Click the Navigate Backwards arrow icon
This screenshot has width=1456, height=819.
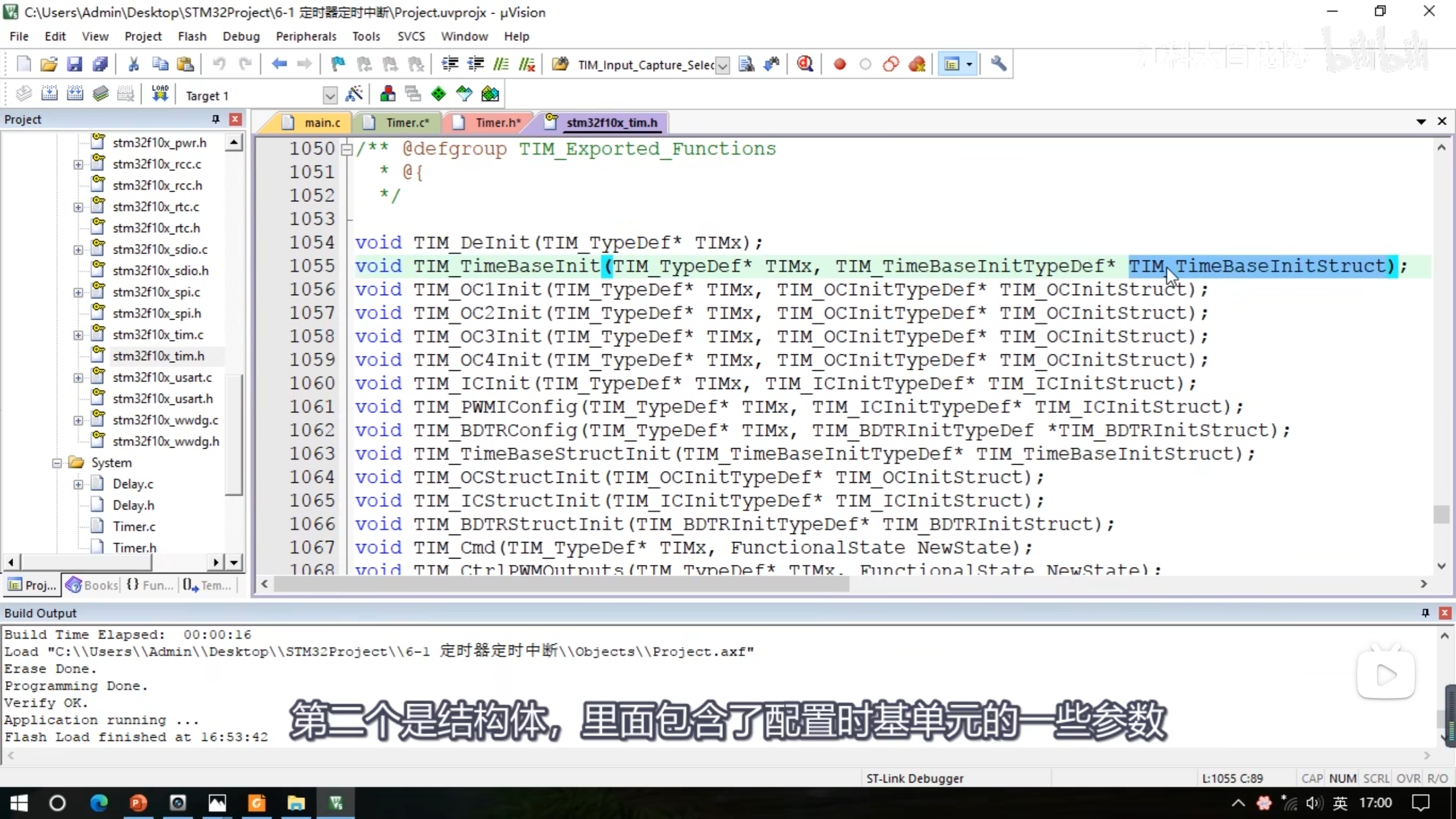[279, 64]
